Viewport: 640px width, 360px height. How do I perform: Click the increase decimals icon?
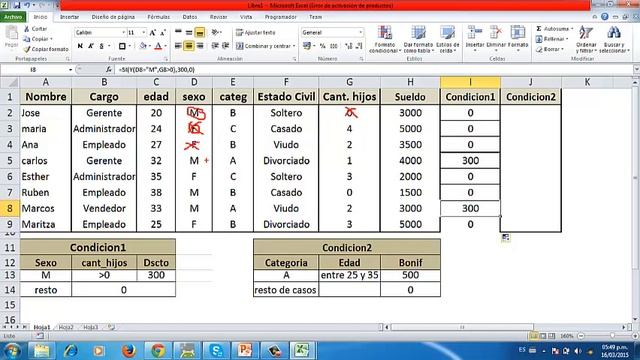pyautogui.click(x=349, y=46)
